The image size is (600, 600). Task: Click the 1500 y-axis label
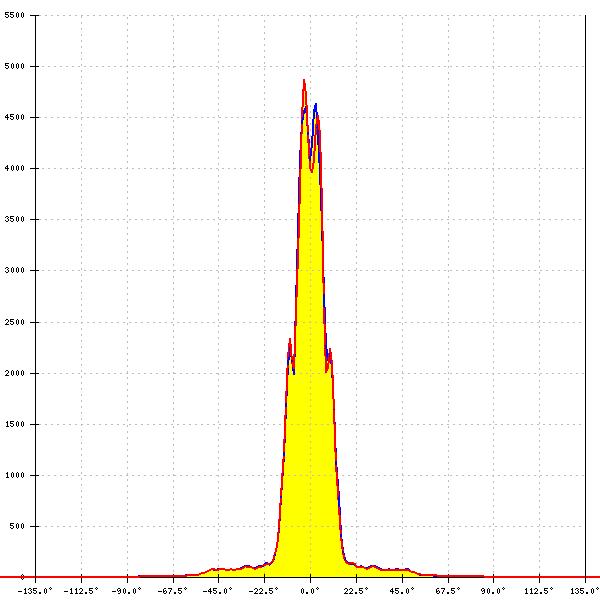[x=15, y=424]
